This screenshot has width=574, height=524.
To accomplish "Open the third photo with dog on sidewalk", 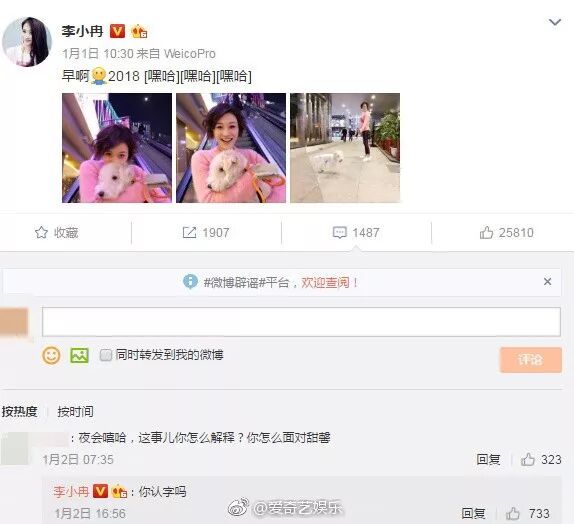I will [345, 148].
